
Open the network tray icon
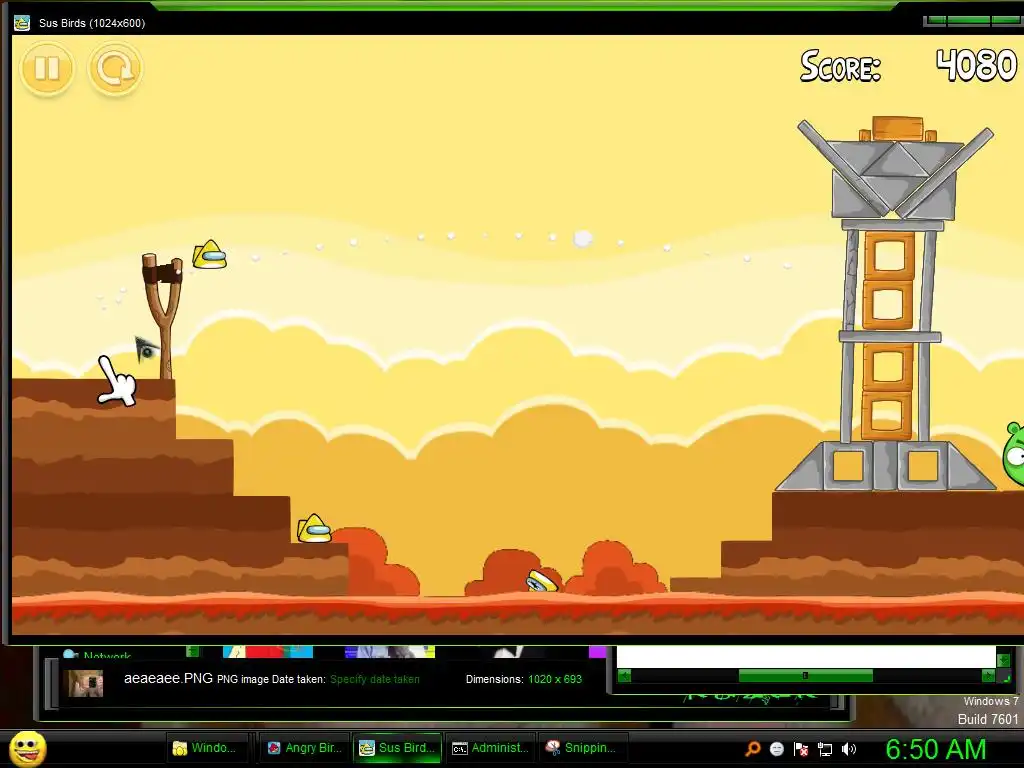pyautogui.click(x=825, y=749)
